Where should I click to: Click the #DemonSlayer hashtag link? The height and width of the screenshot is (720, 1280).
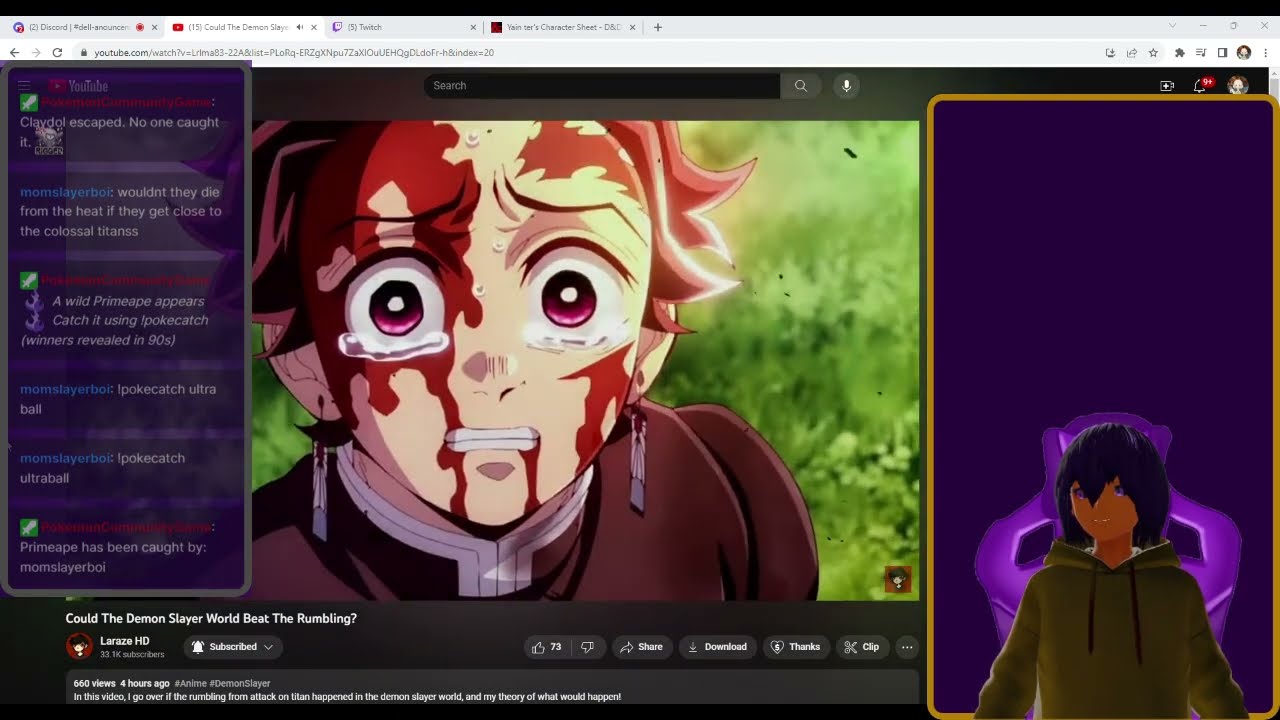239,684
